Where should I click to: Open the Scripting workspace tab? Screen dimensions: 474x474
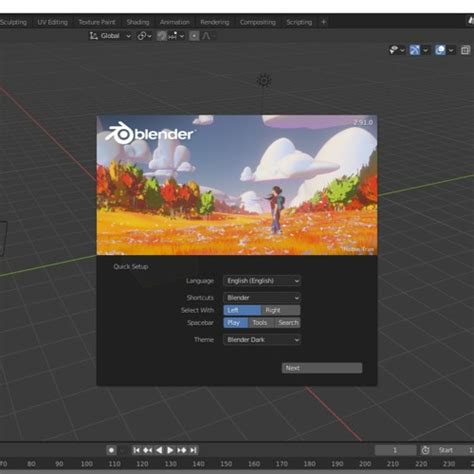(299, 22)
